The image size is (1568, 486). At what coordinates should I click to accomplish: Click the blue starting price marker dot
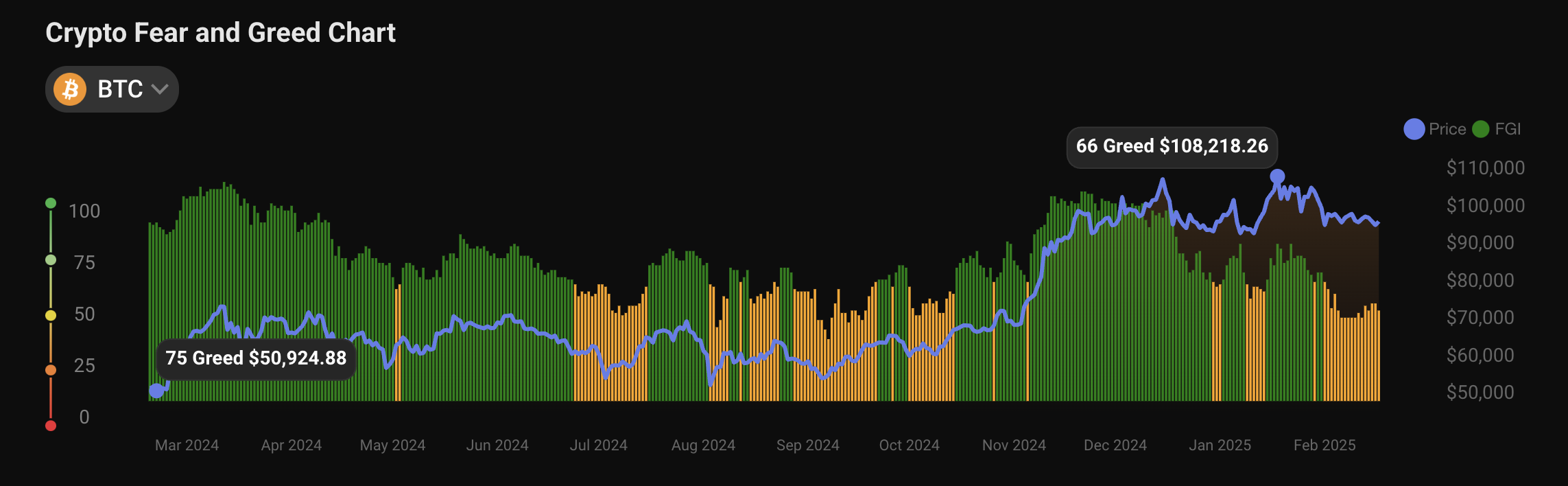tap(156, 391)
